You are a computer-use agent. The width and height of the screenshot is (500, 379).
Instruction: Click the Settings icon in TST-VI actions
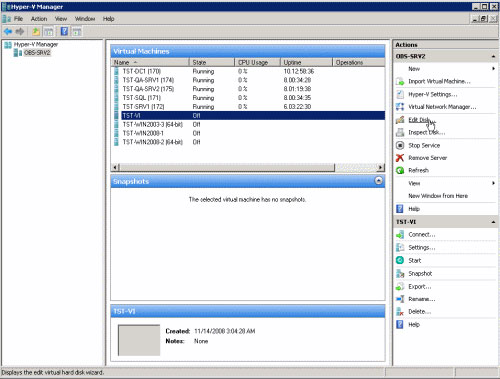coord(400,248)
